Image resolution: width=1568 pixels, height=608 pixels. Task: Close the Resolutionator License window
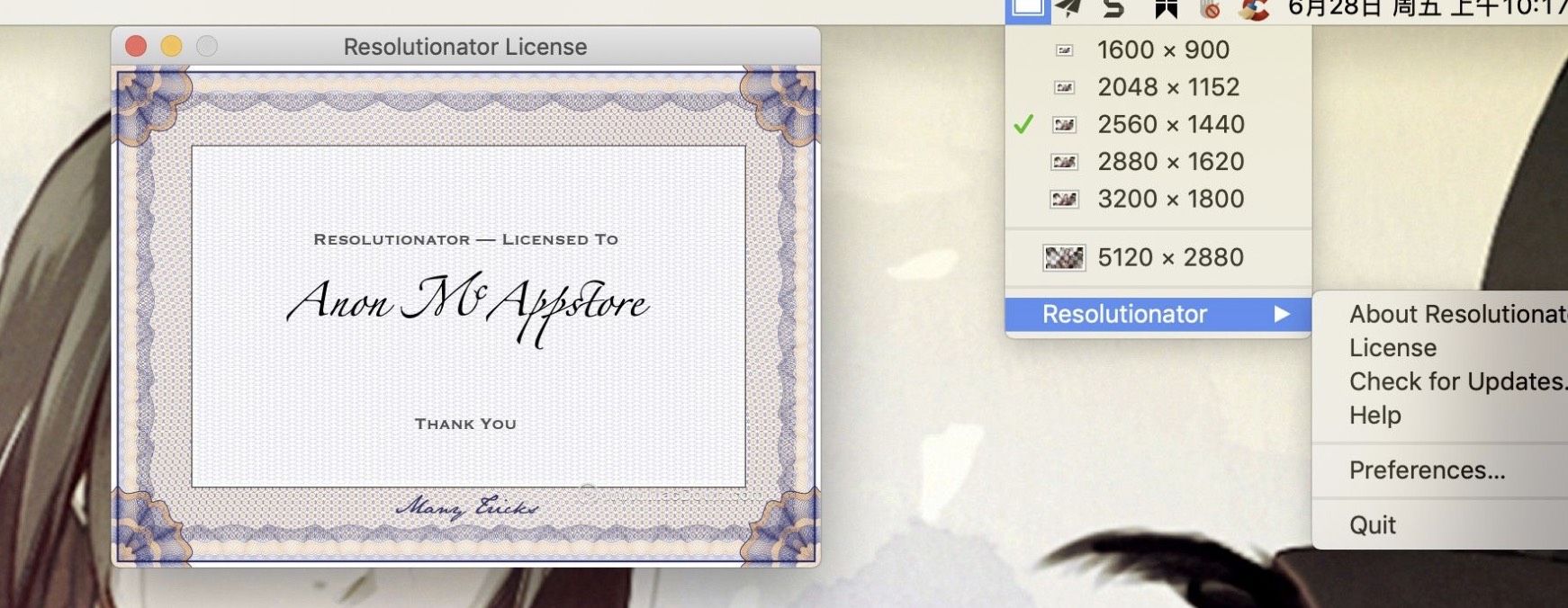coord(136,46)
